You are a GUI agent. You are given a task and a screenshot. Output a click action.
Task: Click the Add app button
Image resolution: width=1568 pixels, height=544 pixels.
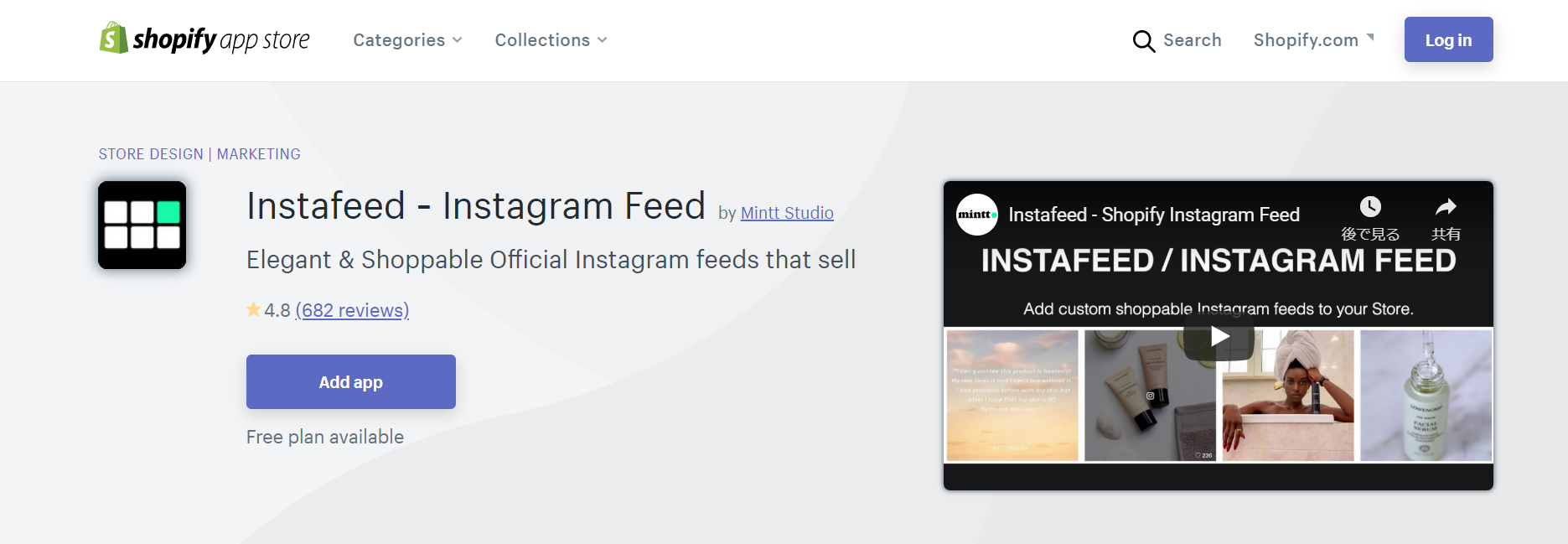351,382
